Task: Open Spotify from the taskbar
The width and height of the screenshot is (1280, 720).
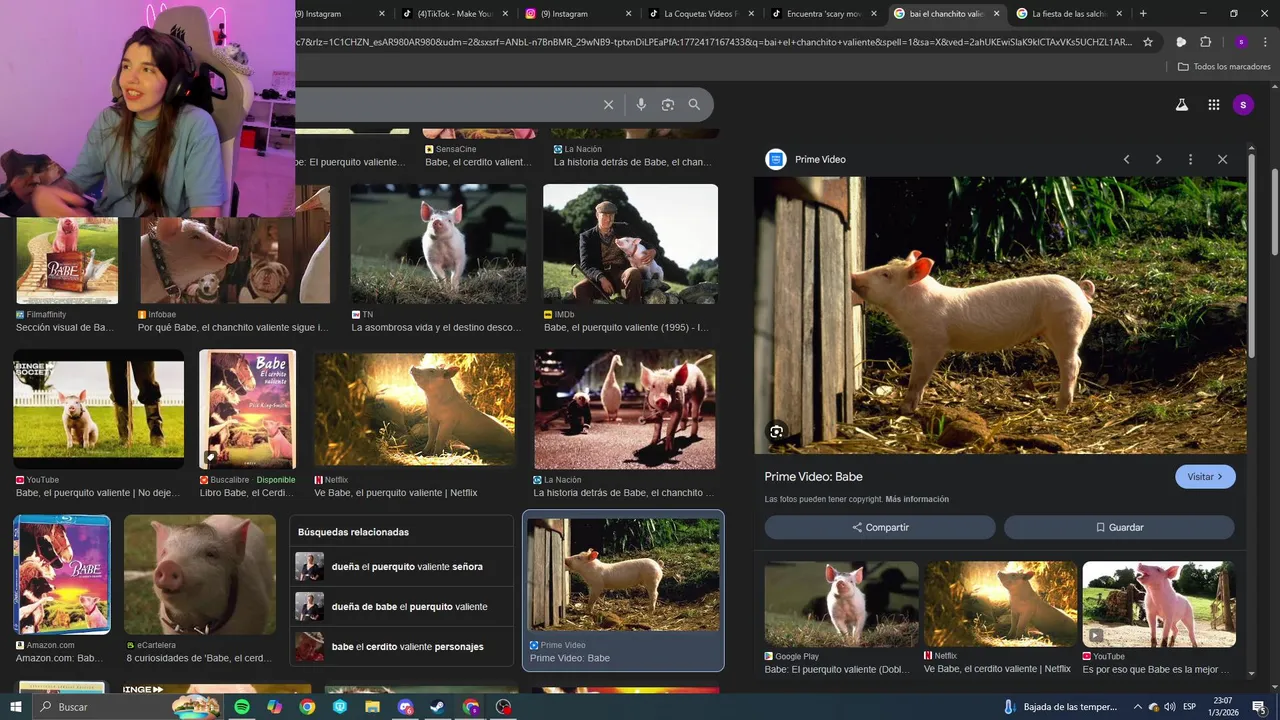Action: point(242,707)
